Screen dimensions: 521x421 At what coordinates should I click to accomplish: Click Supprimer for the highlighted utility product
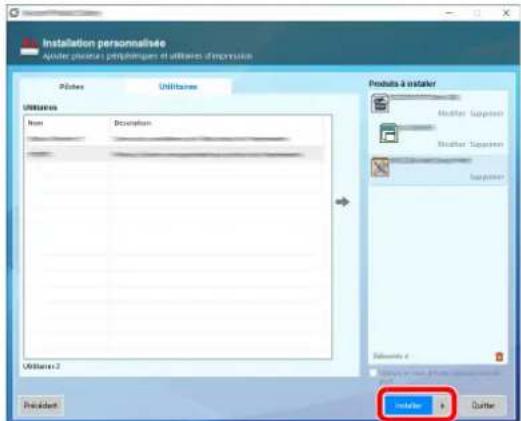click(x=487, y=176)
